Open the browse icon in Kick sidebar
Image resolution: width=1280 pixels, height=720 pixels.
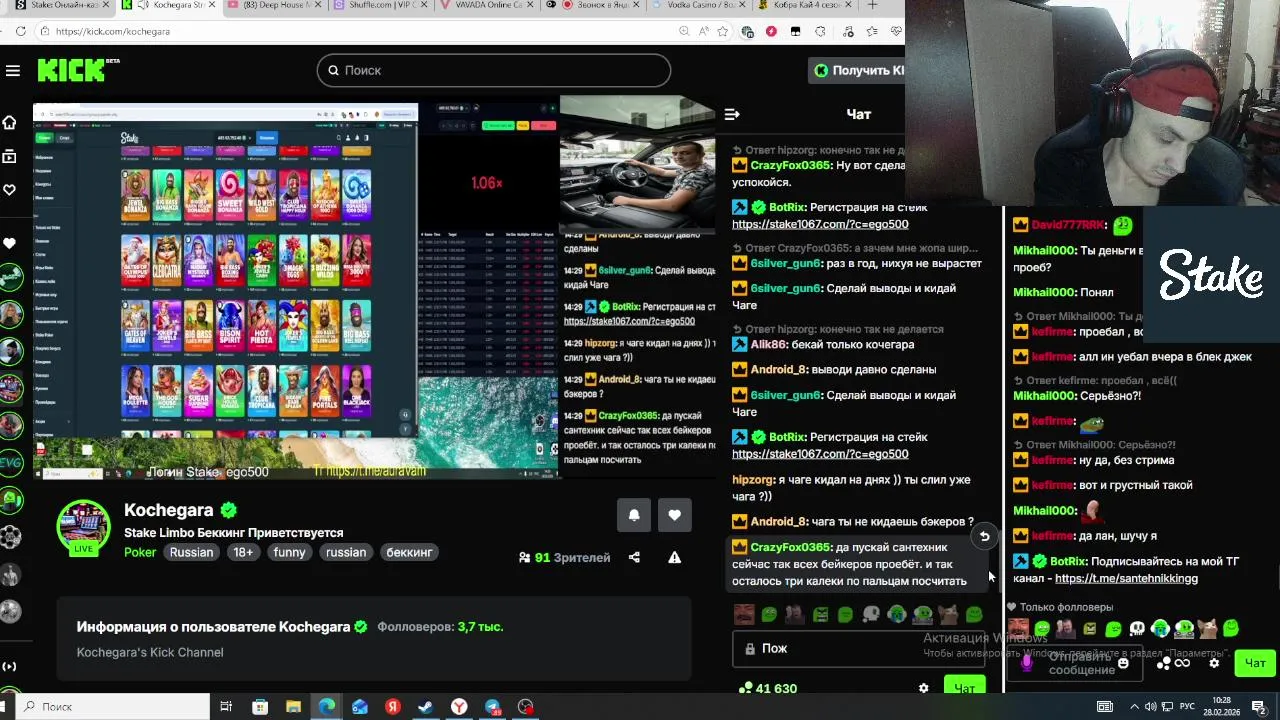tap(10, 156)
